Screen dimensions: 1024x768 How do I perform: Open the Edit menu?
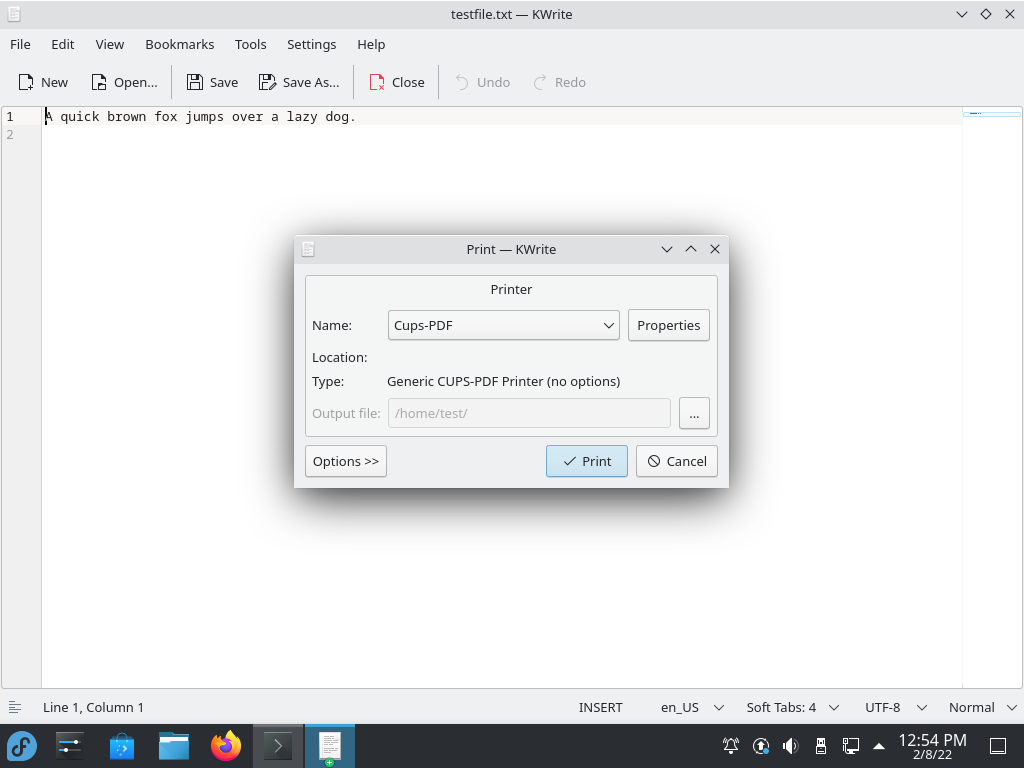(x=63, y=44)
